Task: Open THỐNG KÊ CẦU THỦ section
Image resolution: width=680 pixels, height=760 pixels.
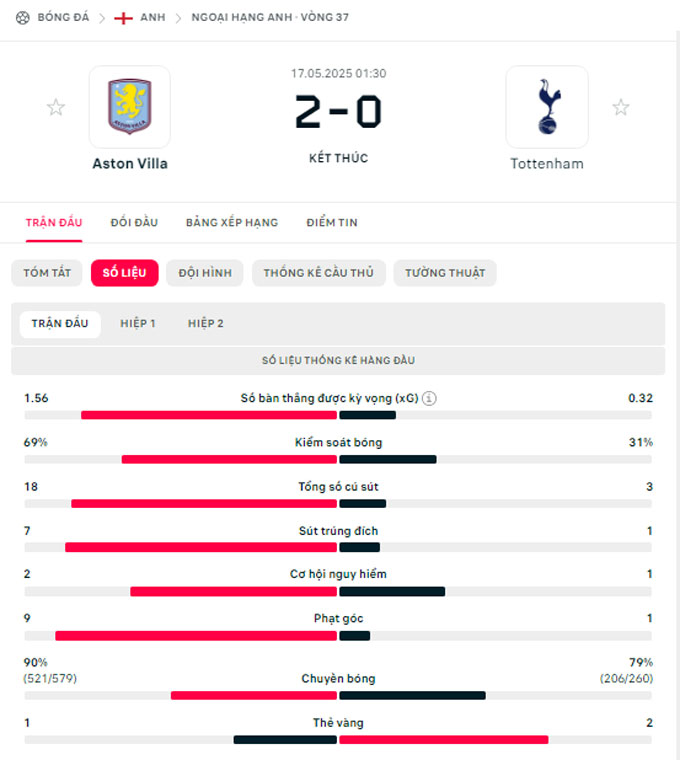Action: coord(318,273)
